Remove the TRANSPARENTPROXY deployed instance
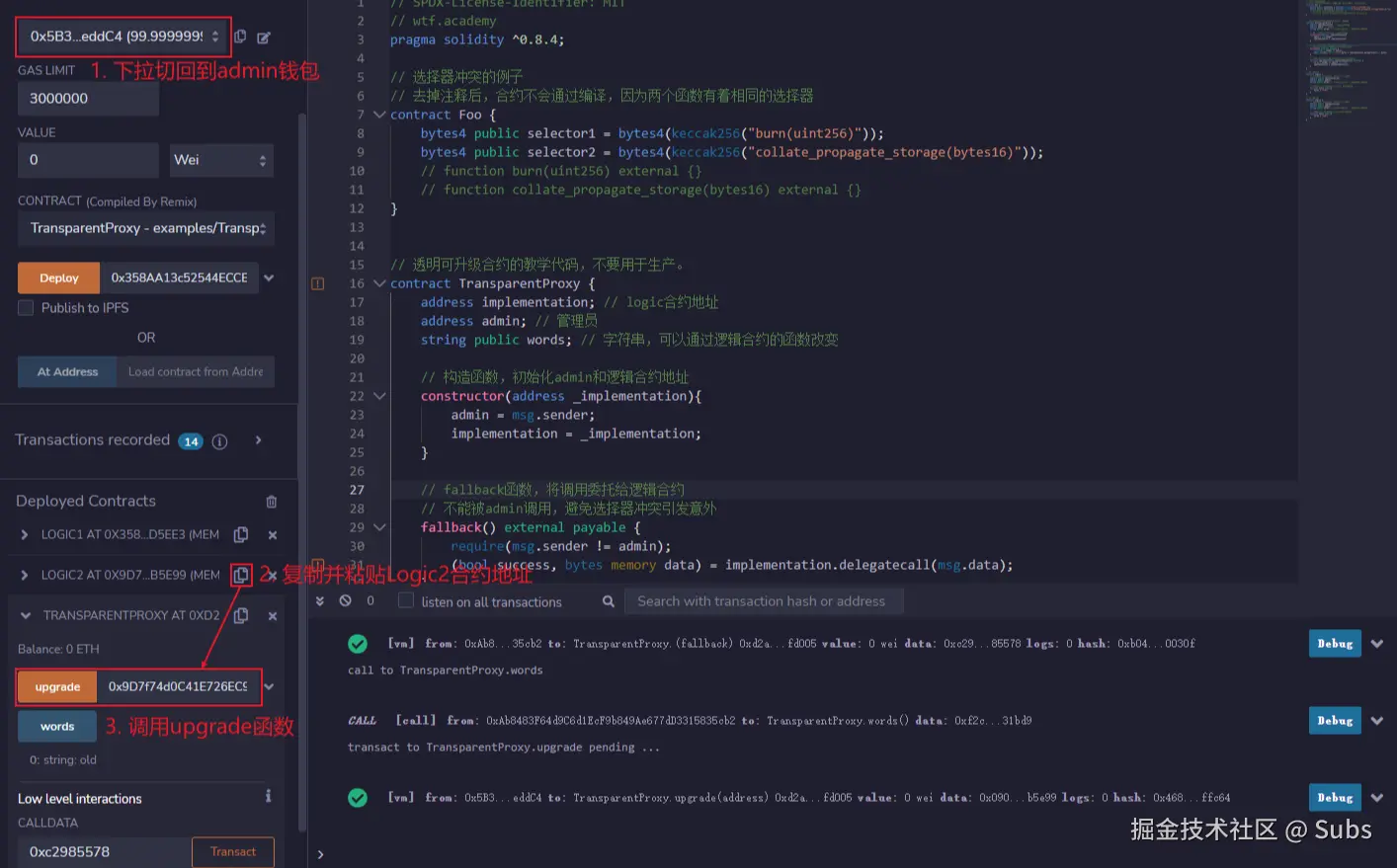Viewport: 1397px width, 868px height. pos(273,616)
